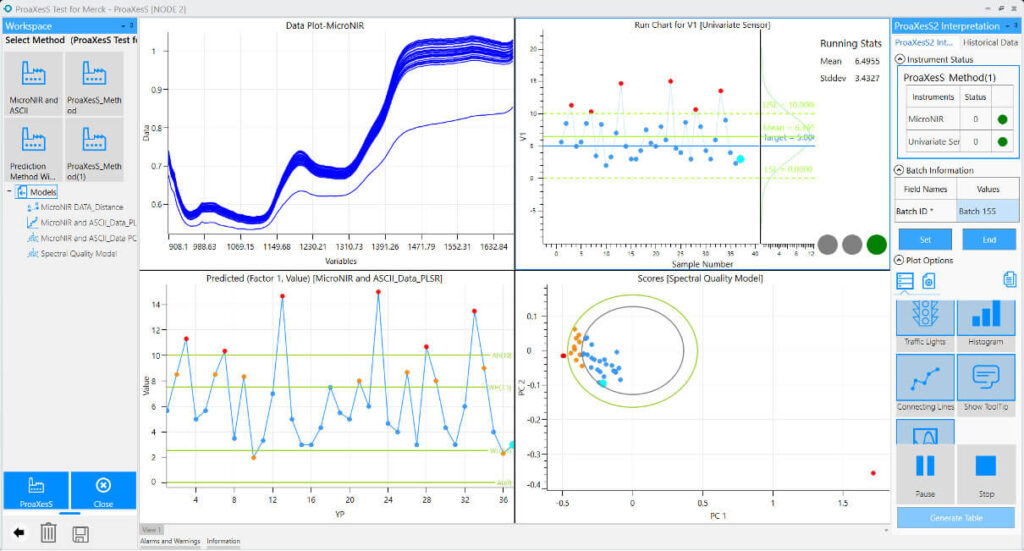The height and width of the screenshot is (551, 1024).
Task: Click the Batch ID * field name
Action: [925, 211]
